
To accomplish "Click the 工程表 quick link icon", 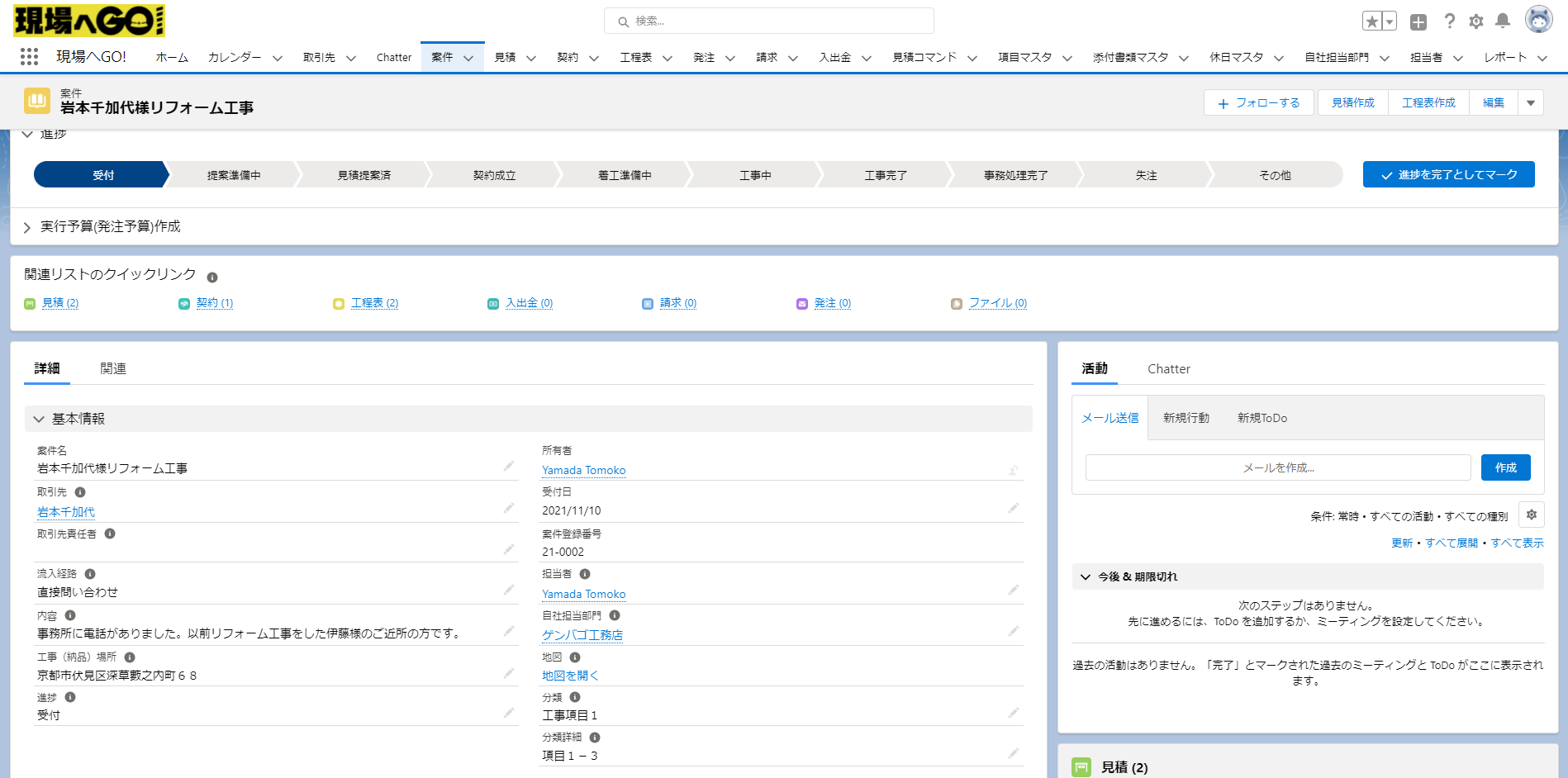I will [338, 303].
